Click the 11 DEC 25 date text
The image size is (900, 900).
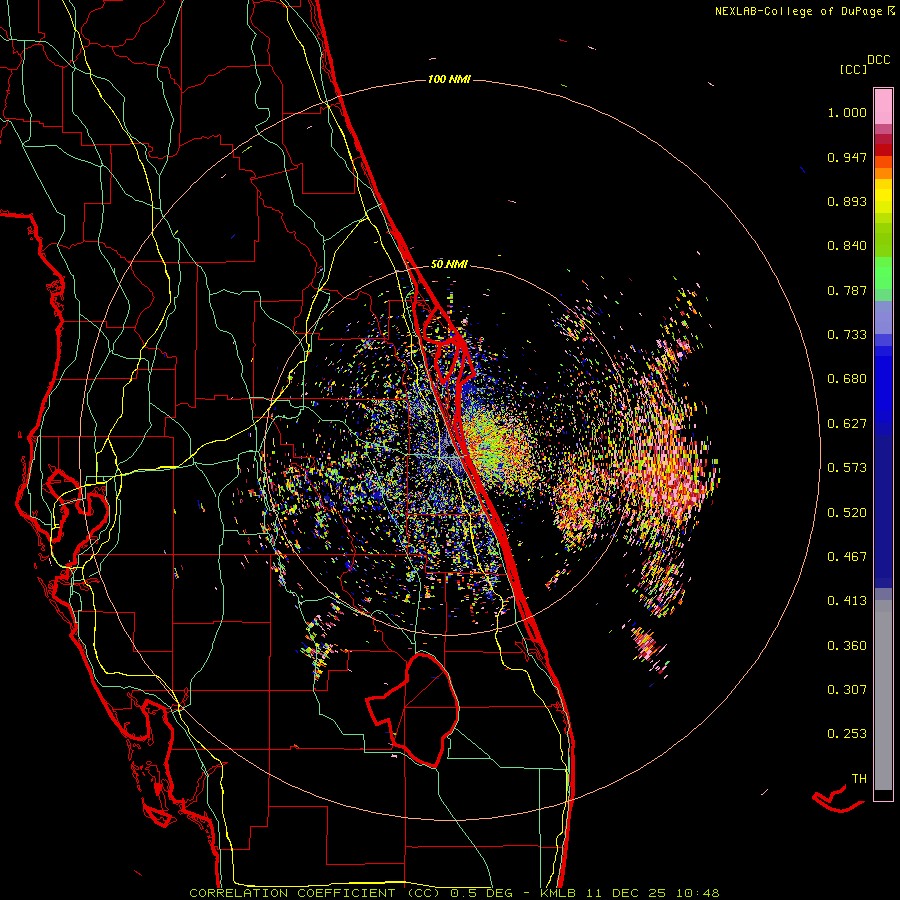[626, 893]
